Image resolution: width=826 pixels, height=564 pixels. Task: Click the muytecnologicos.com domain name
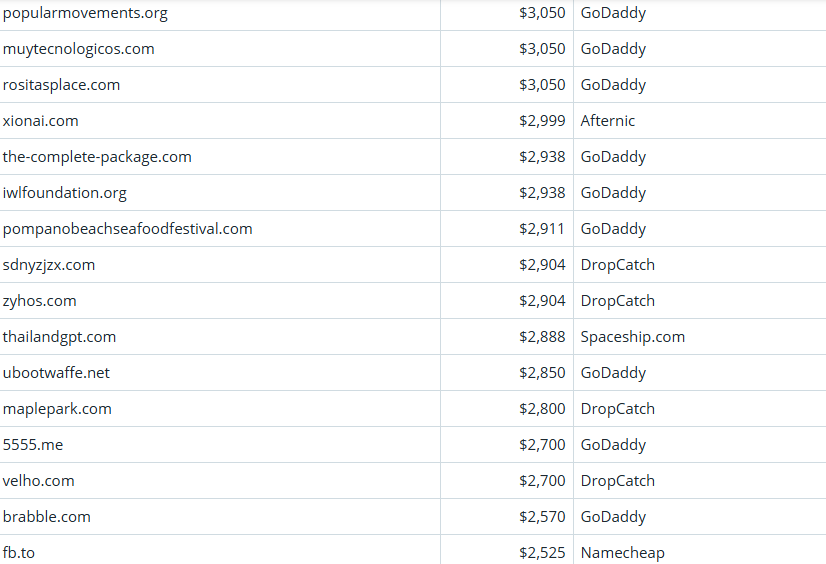tap(78, 49)
